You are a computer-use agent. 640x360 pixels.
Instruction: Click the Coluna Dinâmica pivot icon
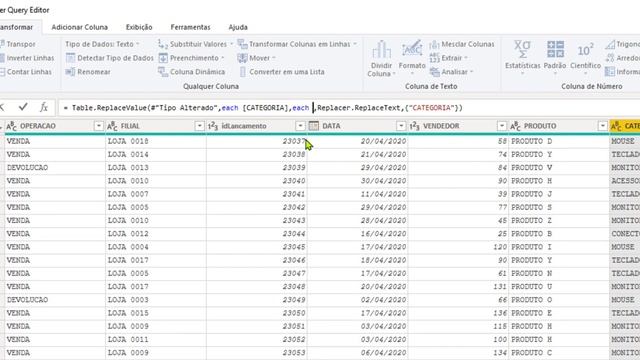163,72
